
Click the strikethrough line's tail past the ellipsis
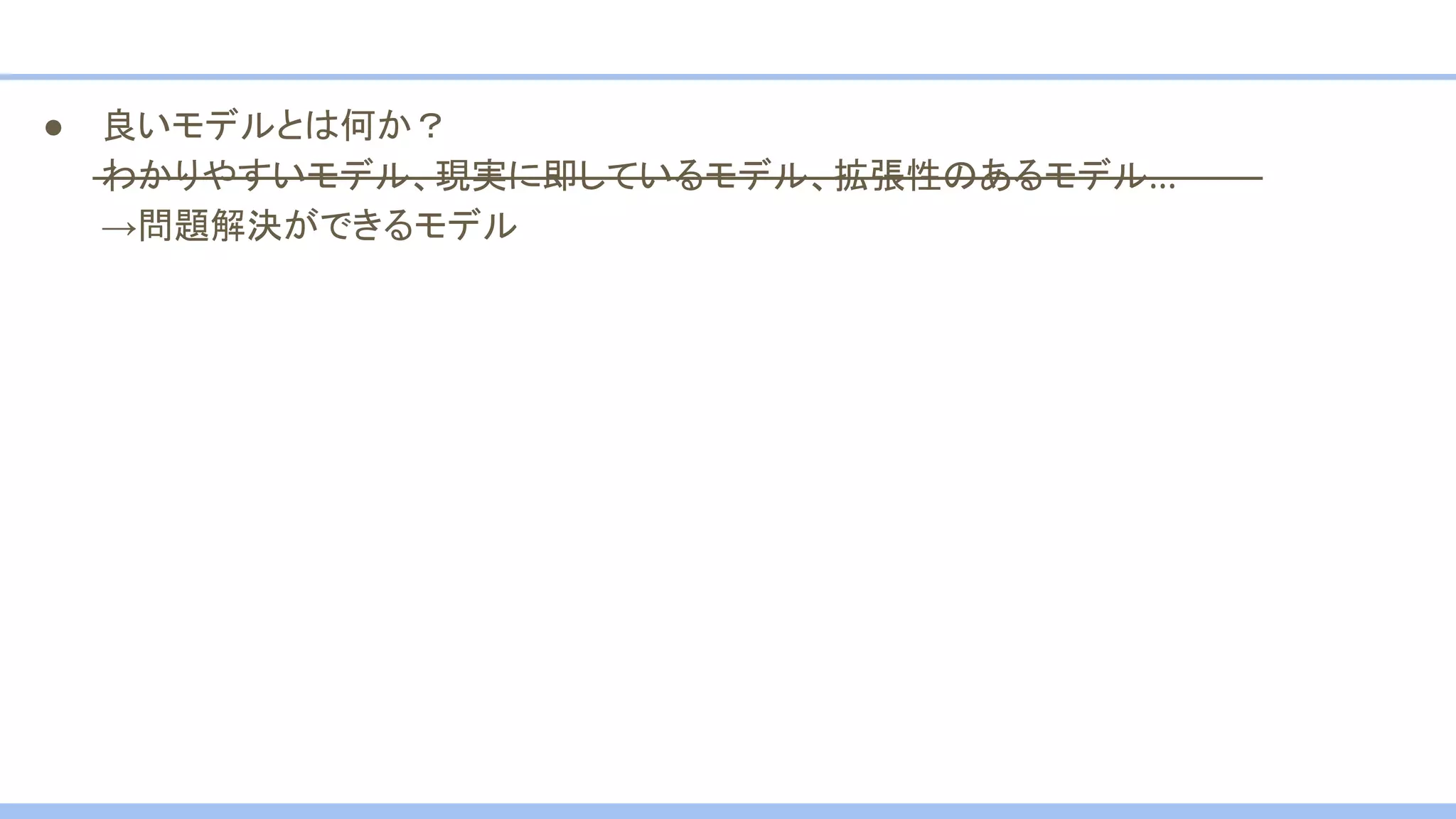click(x=1219, y=178)
